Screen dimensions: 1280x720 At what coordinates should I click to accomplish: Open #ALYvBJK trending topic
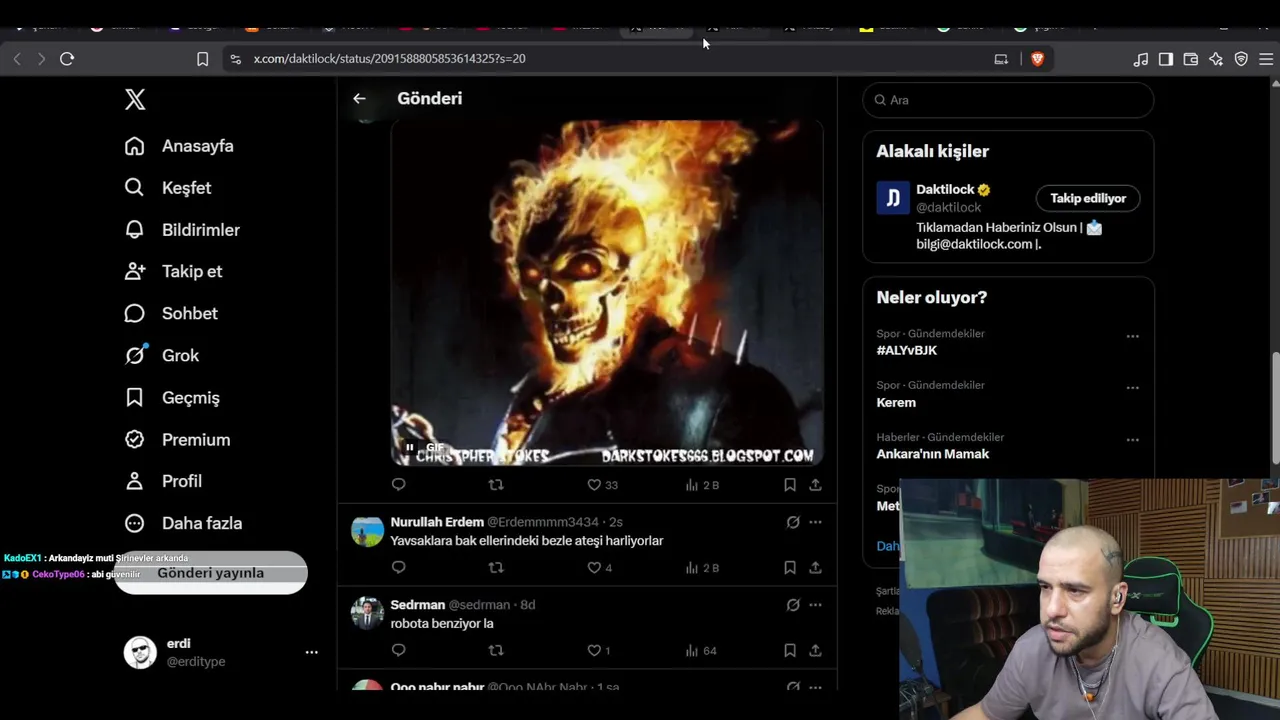coord(907,351)
